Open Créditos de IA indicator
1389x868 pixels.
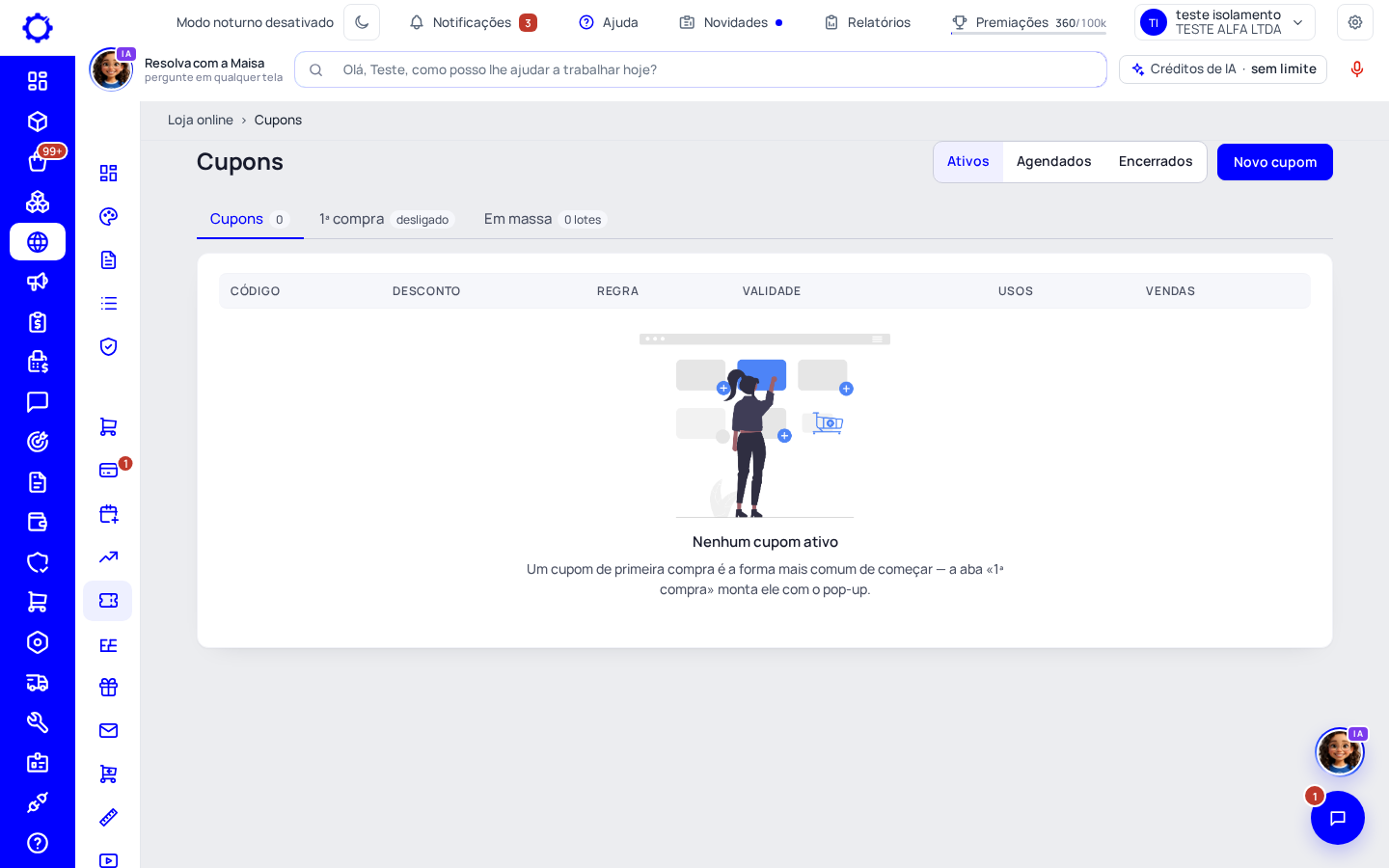tap(1223, 69)
